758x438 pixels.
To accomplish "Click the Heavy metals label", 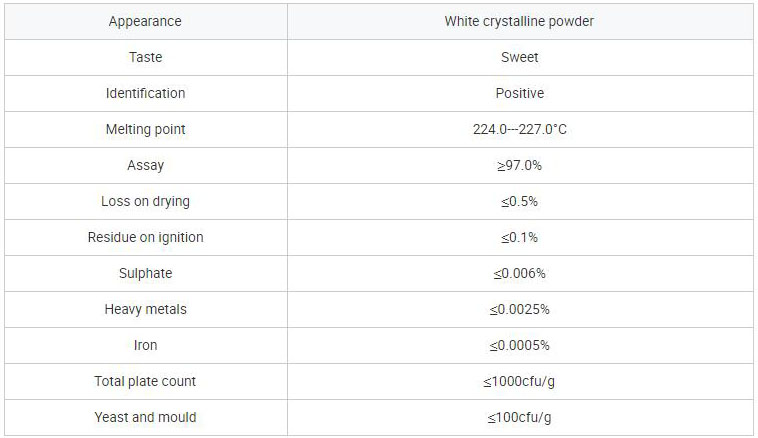I will pos(145,309).
